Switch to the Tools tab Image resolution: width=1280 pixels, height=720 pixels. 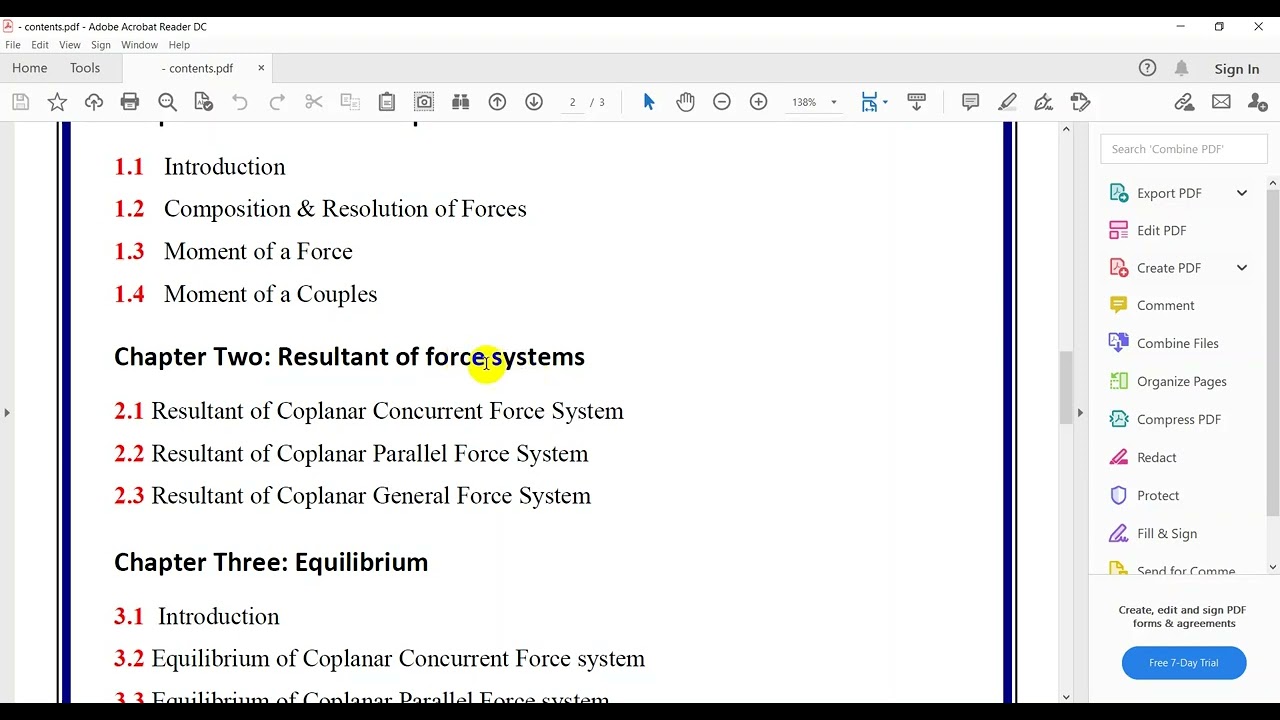click(x=85, y=68)
